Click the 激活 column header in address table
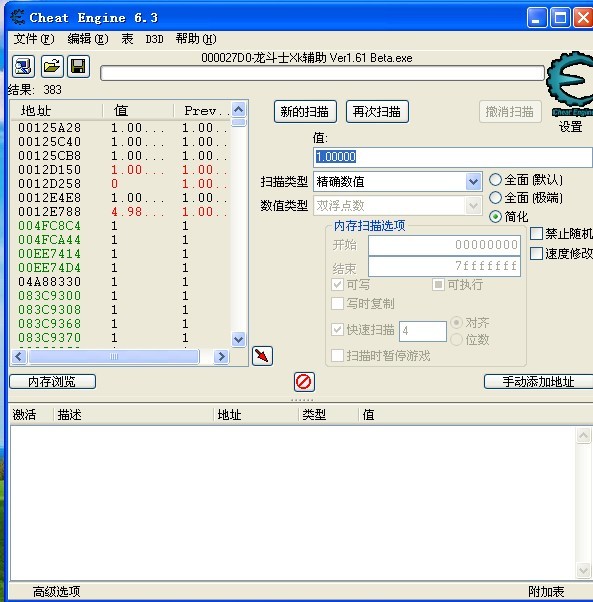Image resolution: width=593 pixels, height=602 pixels. [31, 415]
